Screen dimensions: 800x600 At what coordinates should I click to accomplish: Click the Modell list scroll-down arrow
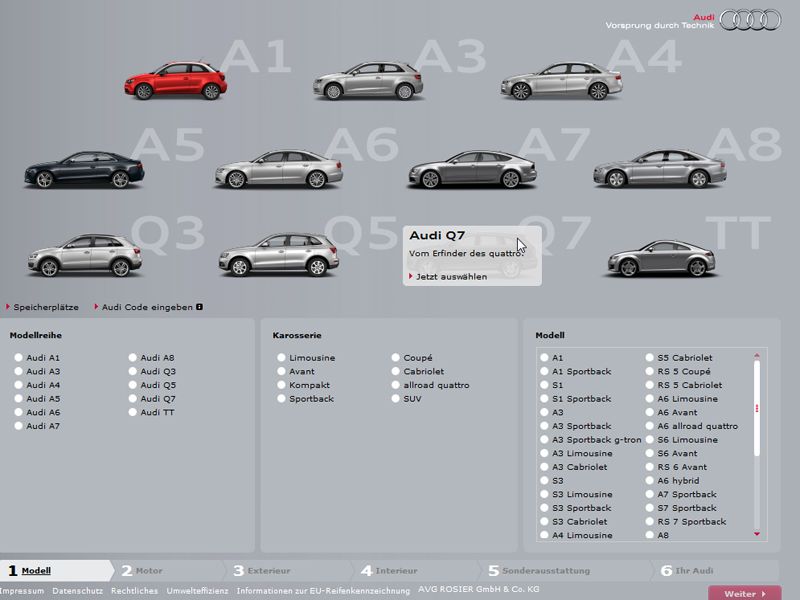point(757,534)
